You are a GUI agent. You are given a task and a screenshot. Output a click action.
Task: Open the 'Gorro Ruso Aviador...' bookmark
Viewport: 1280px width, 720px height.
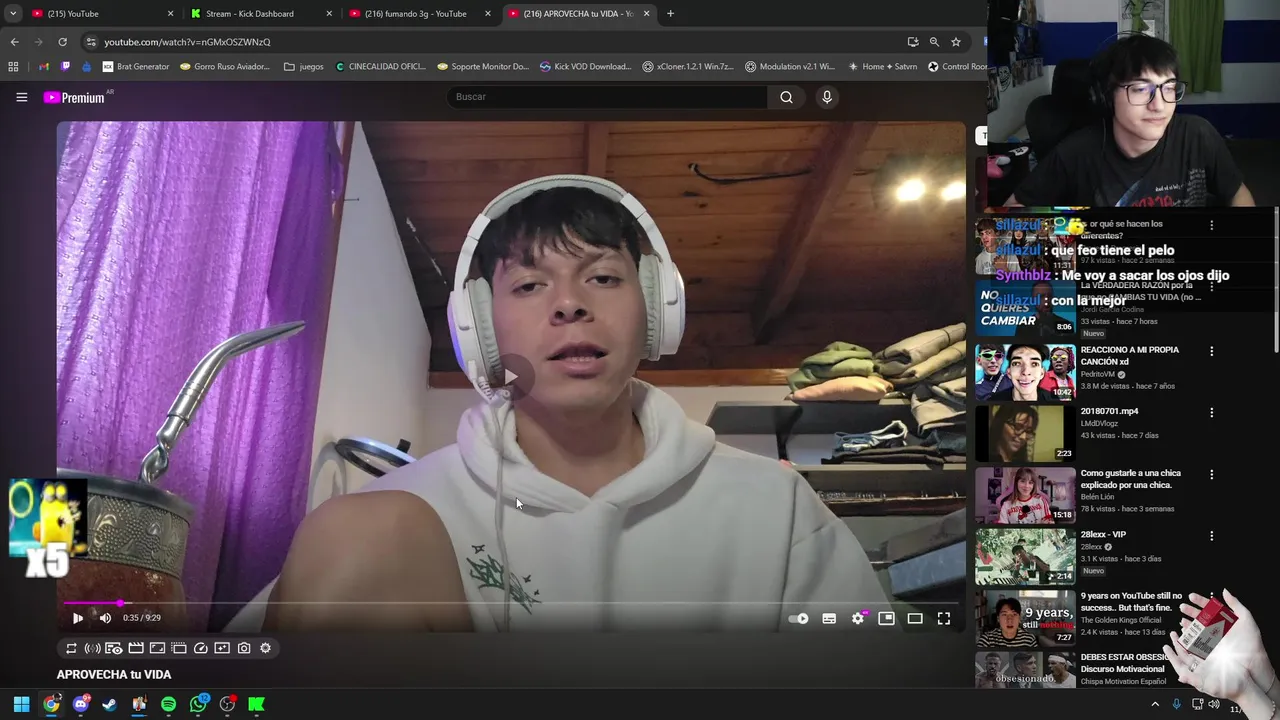coord(225,67)
